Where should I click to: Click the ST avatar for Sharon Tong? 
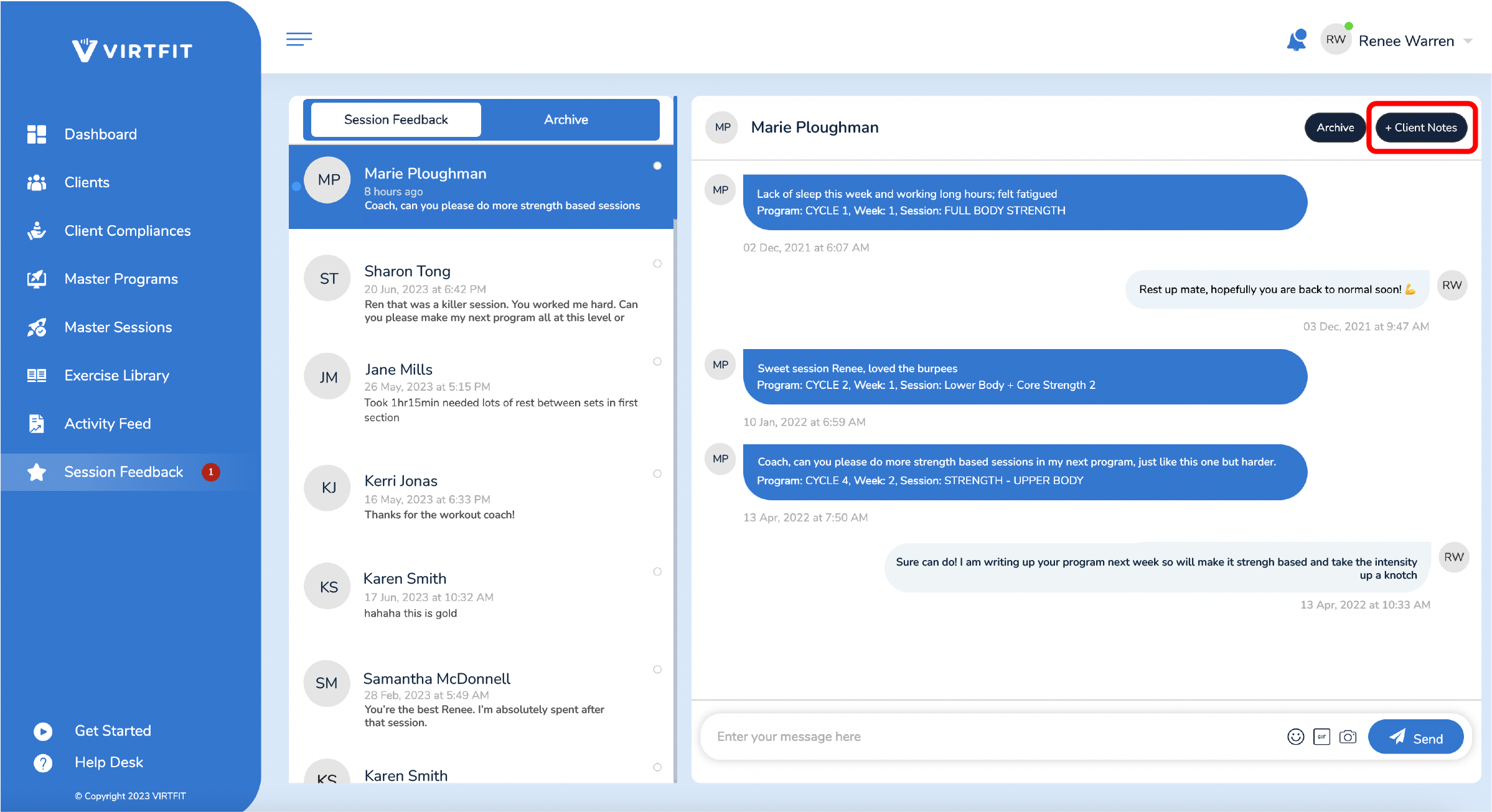328,278
